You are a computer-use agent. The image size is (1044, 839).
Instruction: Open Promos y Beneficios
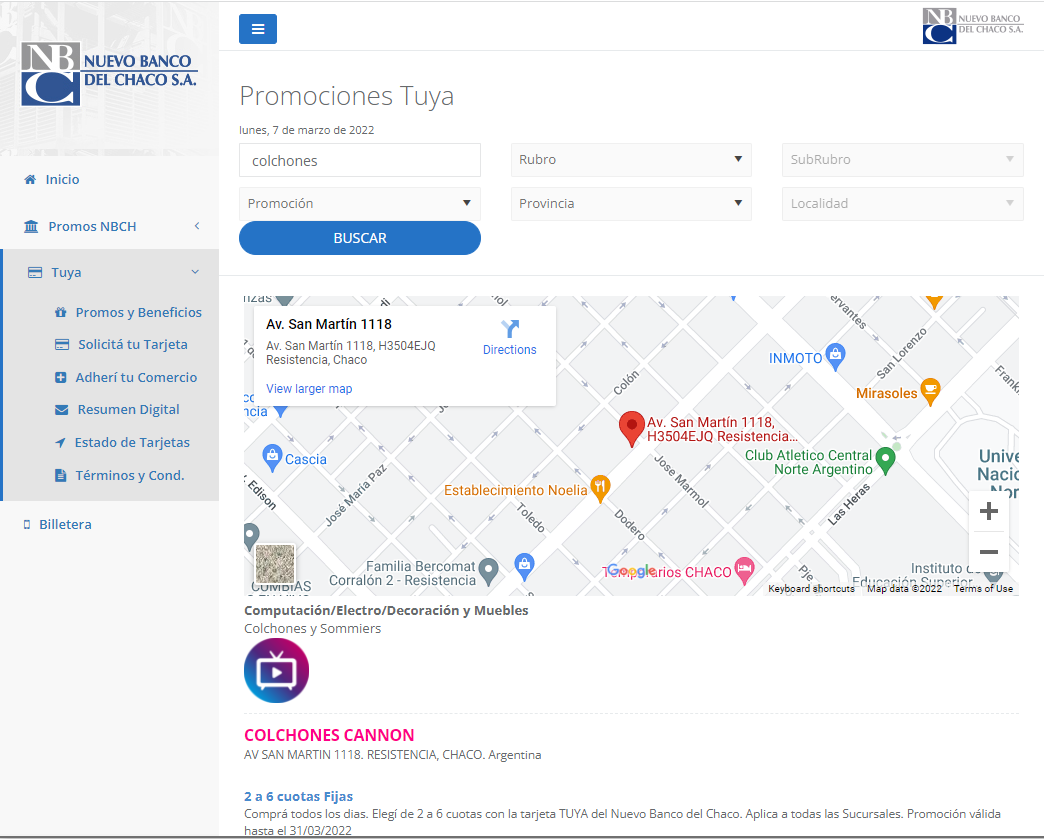(x=138, y=312)
